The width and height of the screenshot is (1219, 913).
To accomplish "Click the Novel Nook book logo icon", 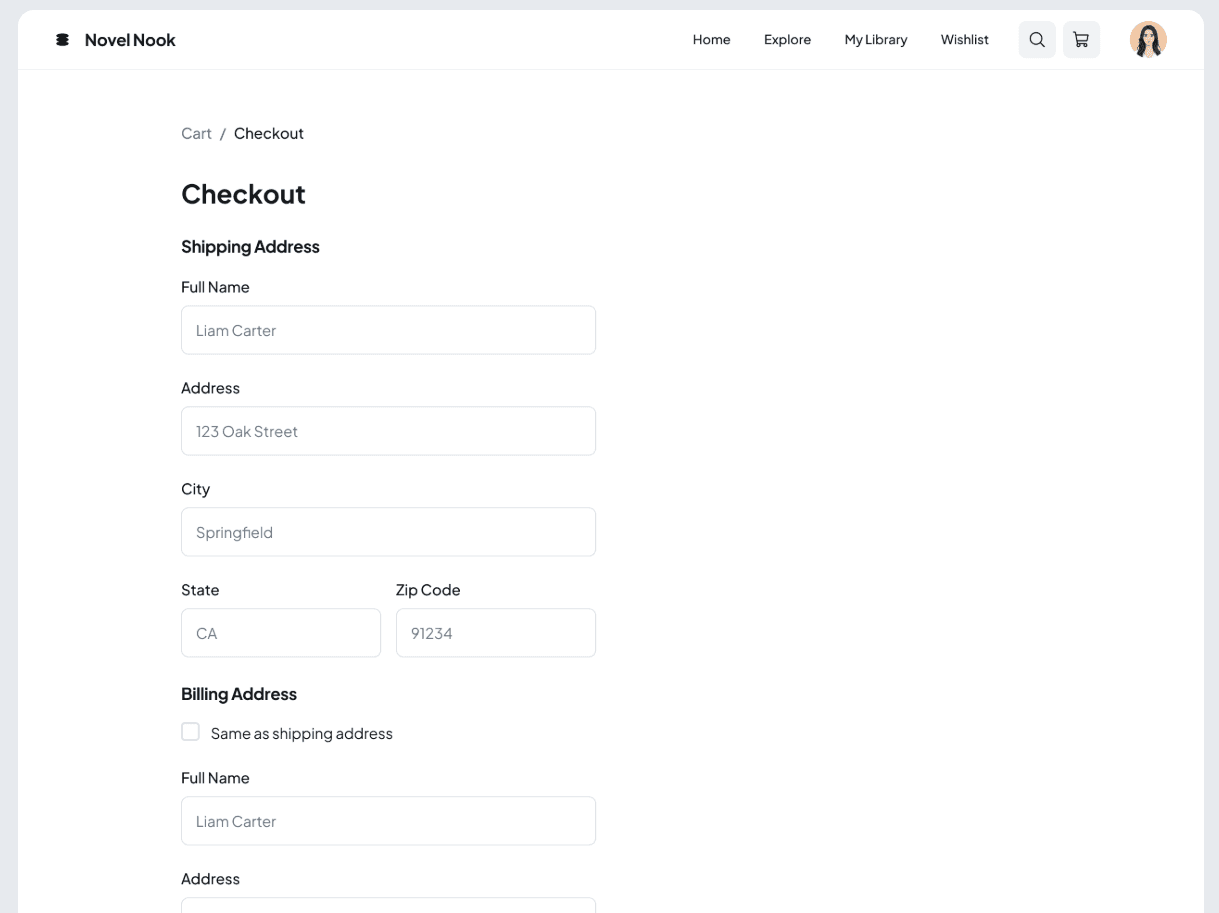I will pyautogui.click(x=62, y=39).
